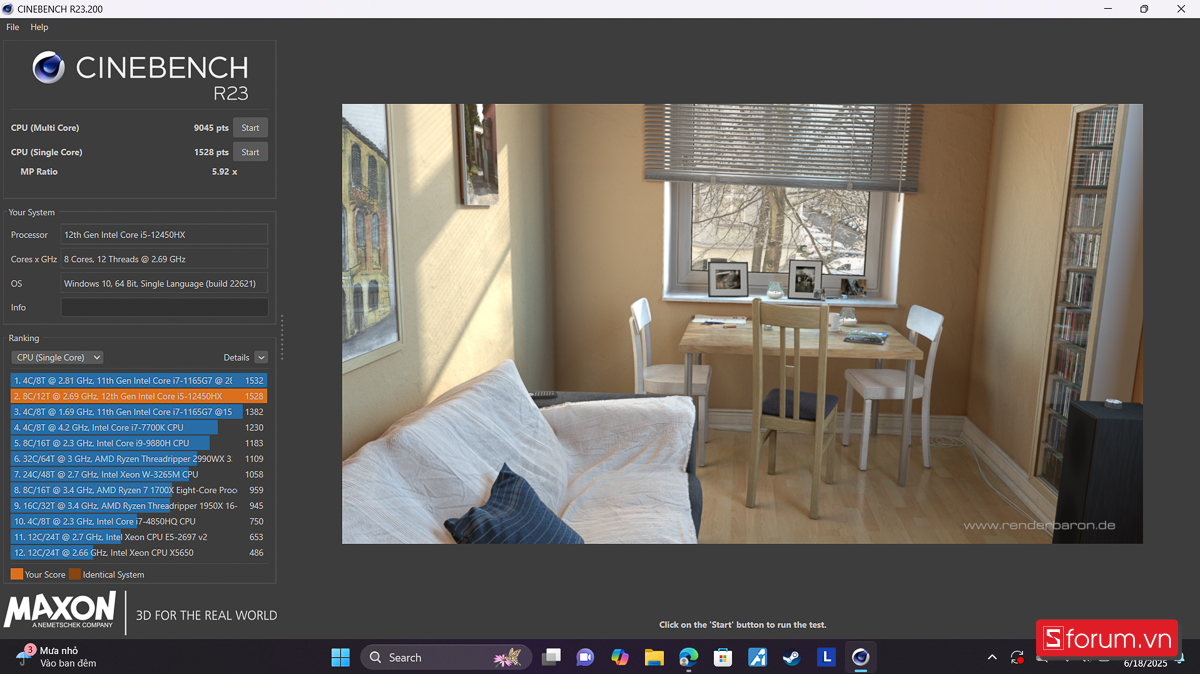Select ranking row 1 Core i7-1165G7 2.81 GHz
This screenshot has width=1200, height=674.
[x=139, y=381]
